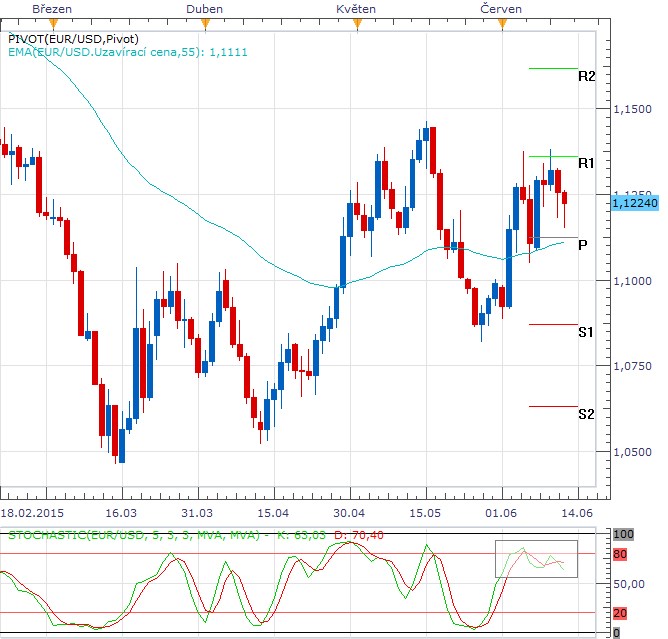Click the stochastic 100 level label
The image size is (668, 639).
pyautogui.click(x=623, y=534)
